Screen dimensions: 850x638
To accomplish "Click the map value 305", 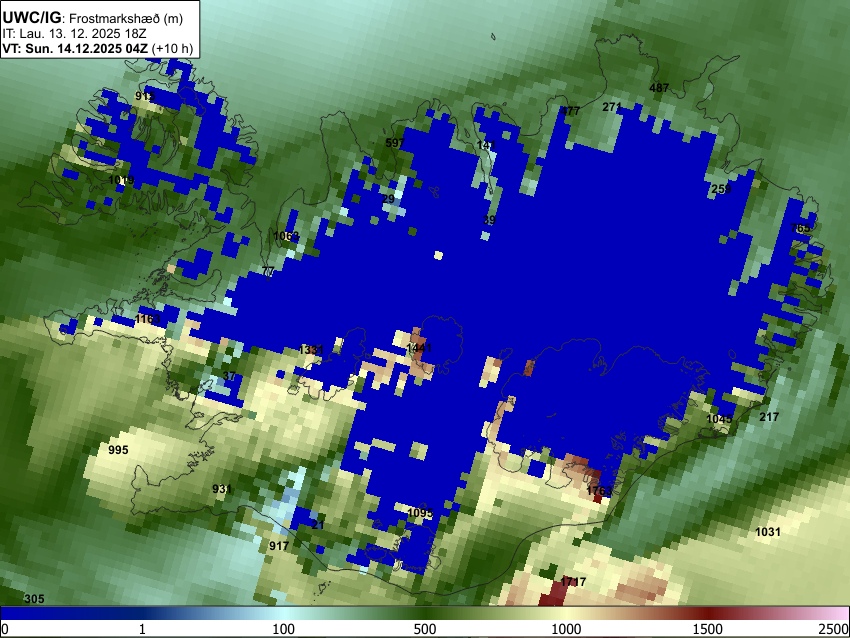I will point(34,599).
